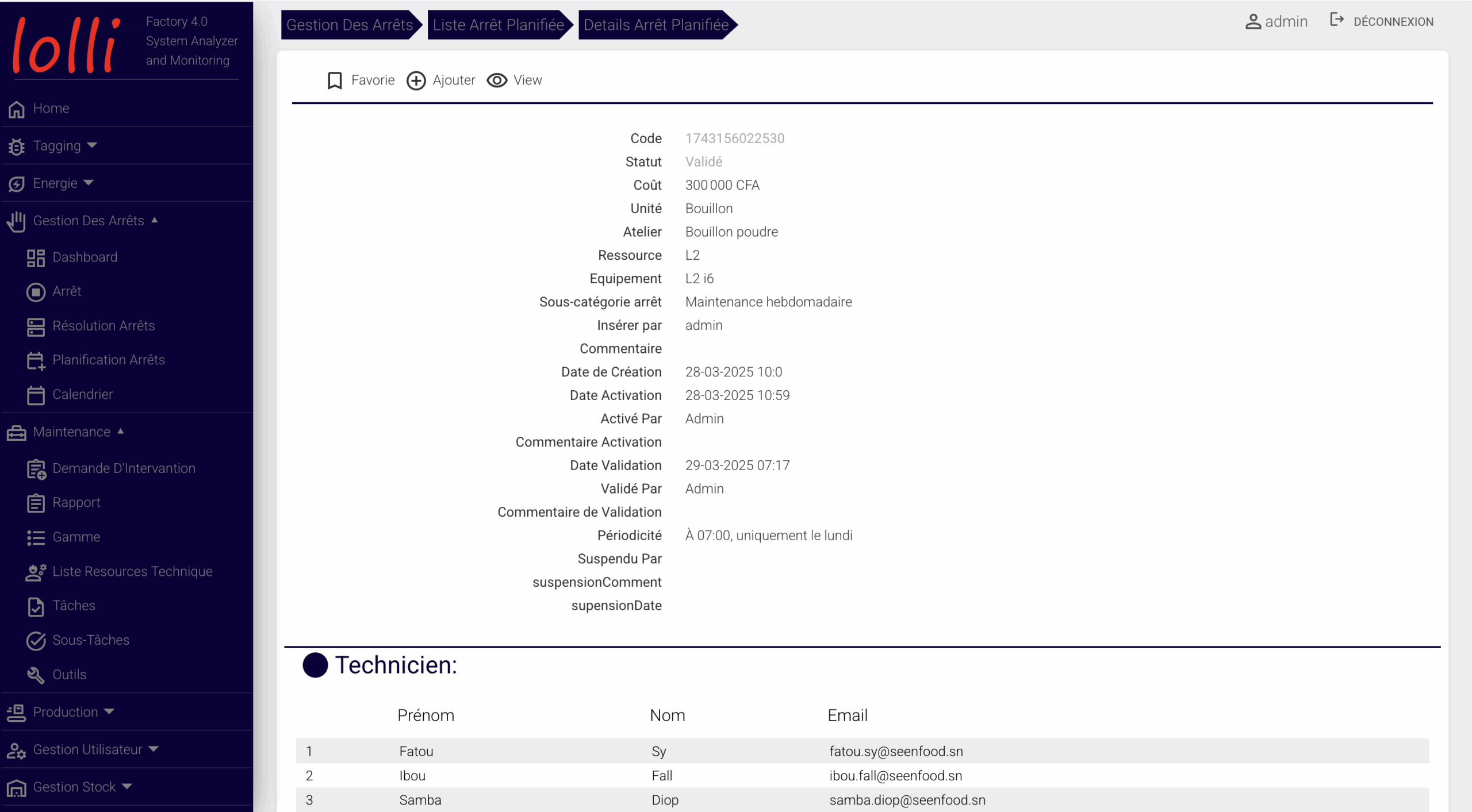Click Gestion Des Arrêts breadcrumb

click(x=349, y=25)
